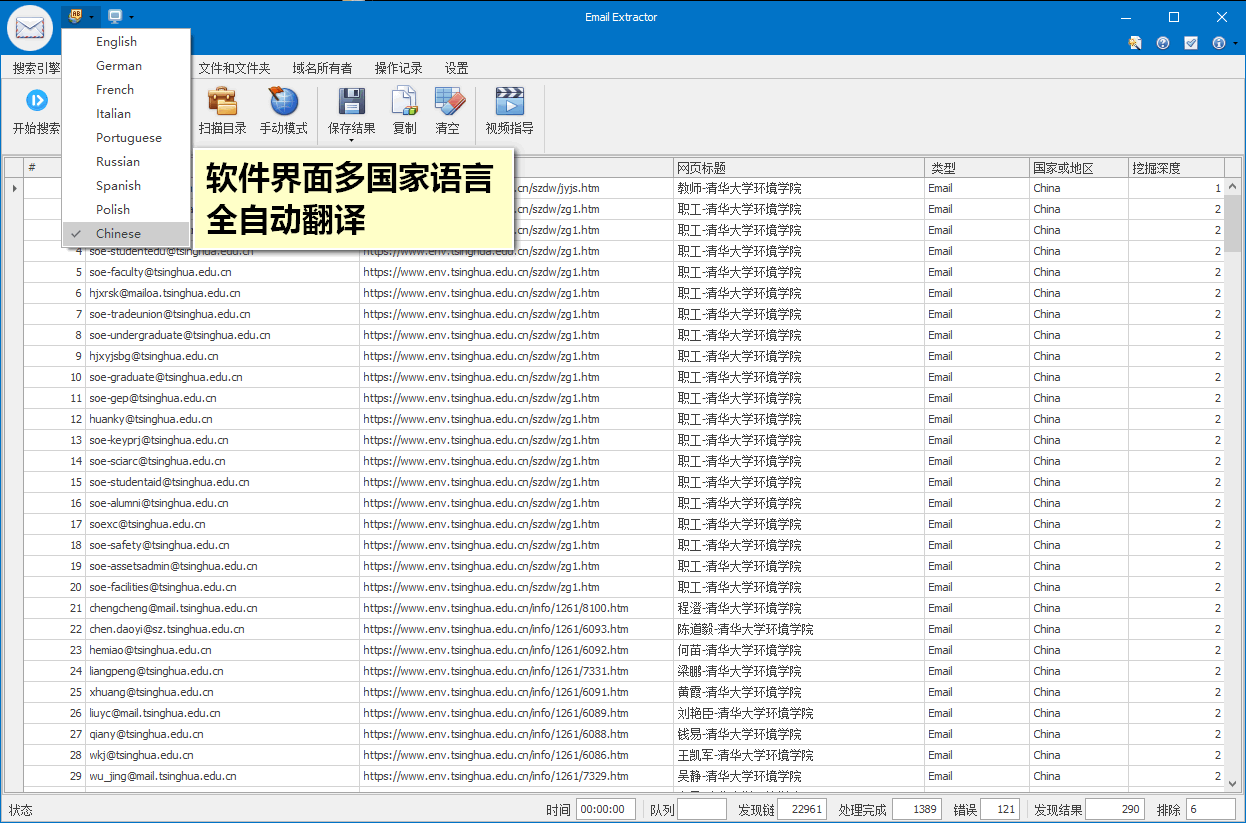Select the checked Chinese language option

[126, 234]
